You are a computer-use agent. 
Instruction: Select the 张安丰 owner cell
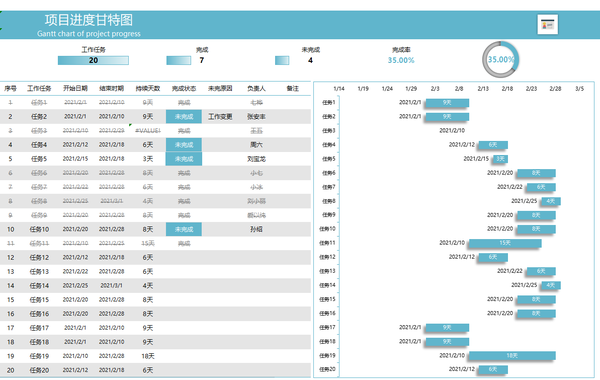tap(256, 117)
